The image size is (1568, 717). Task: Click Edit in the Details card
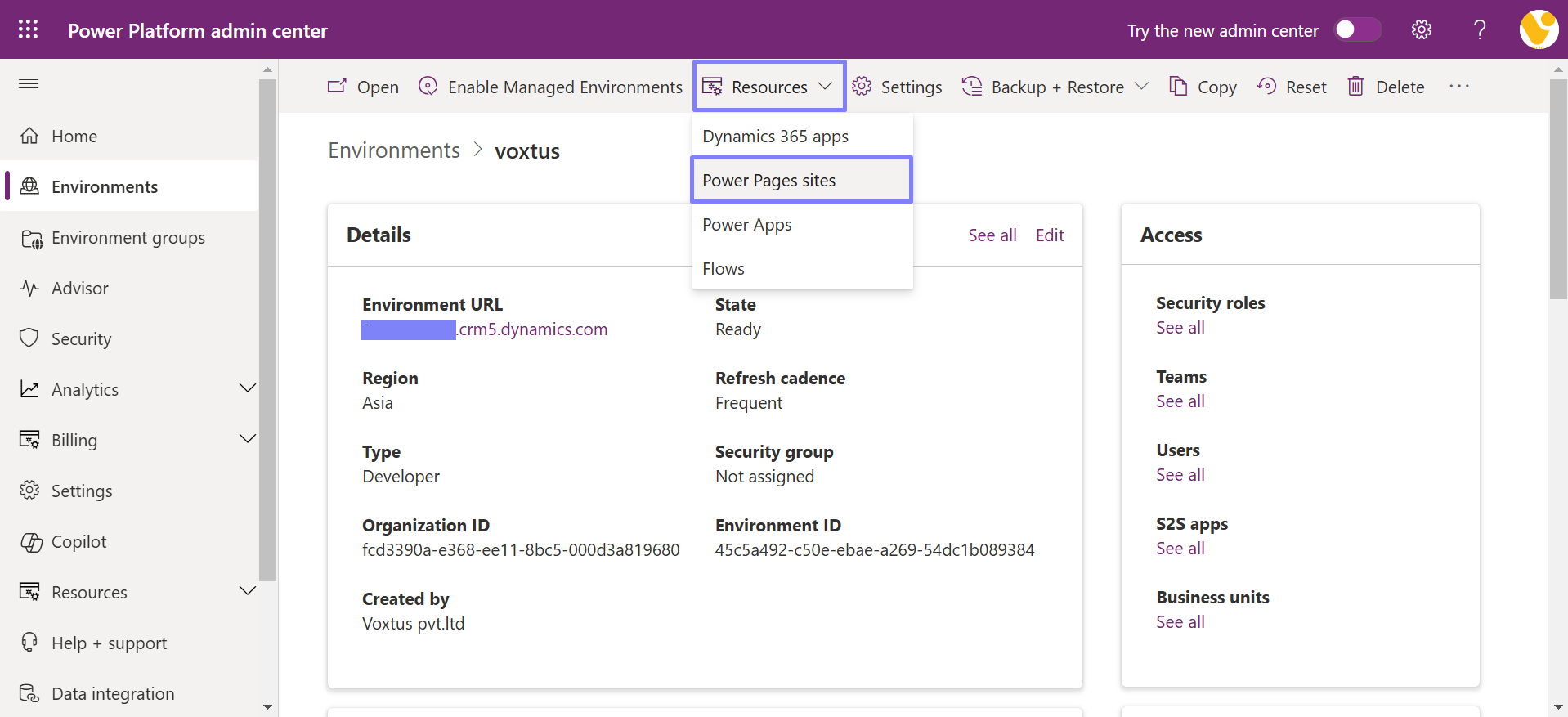[1050, 235]
